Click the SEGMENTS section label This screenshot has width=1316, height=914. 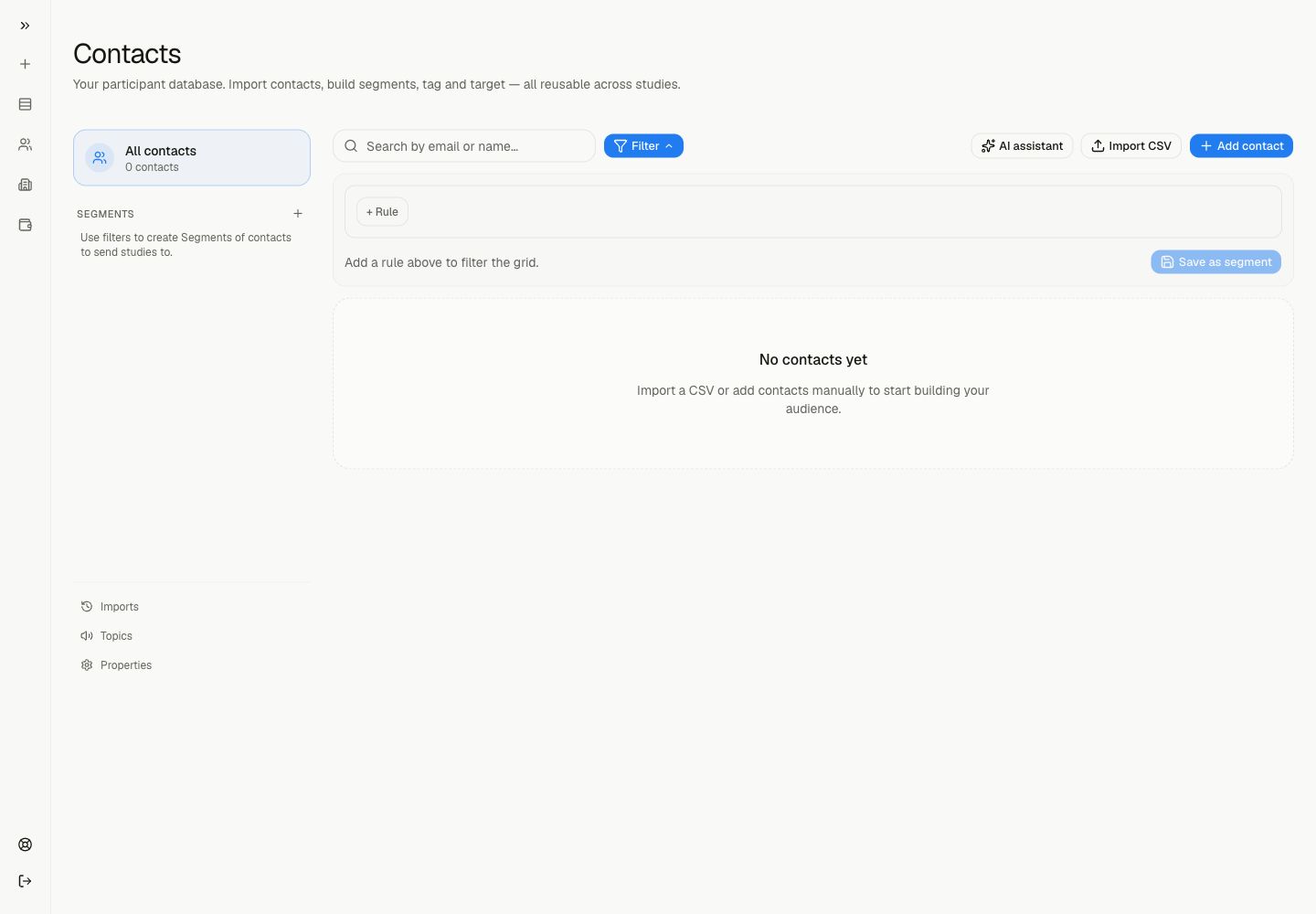105,214
